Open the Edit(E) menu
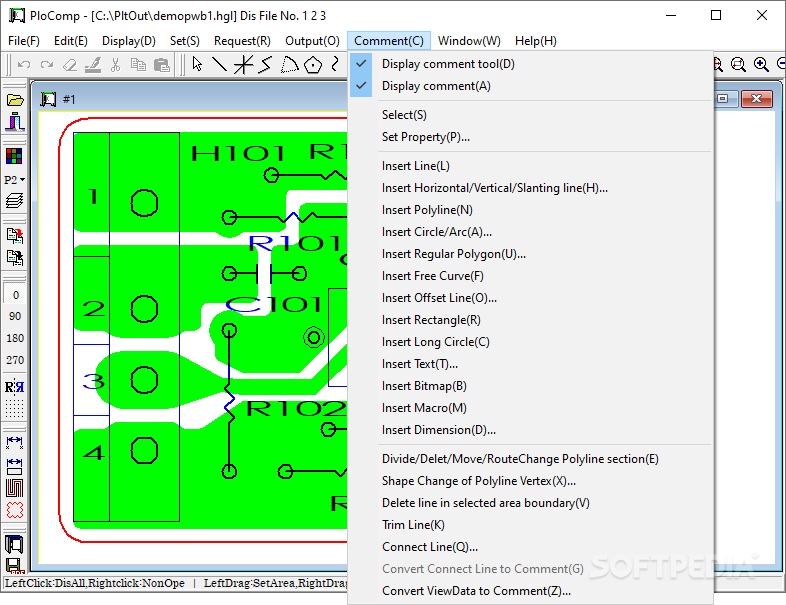 (x=71, y=41)
